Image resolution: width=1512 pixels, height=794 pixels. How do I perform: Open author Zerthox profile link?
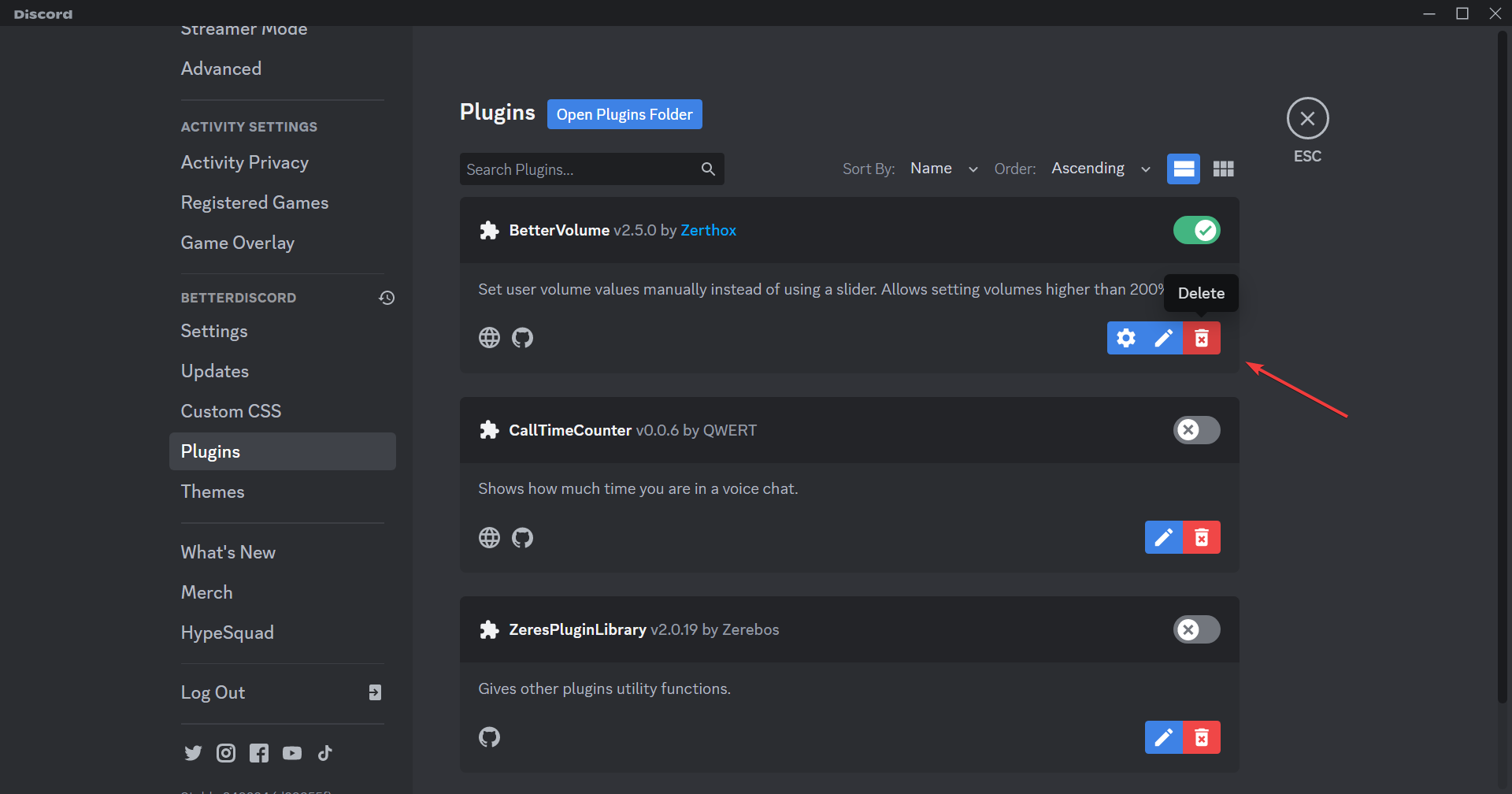tap(709, 230)
